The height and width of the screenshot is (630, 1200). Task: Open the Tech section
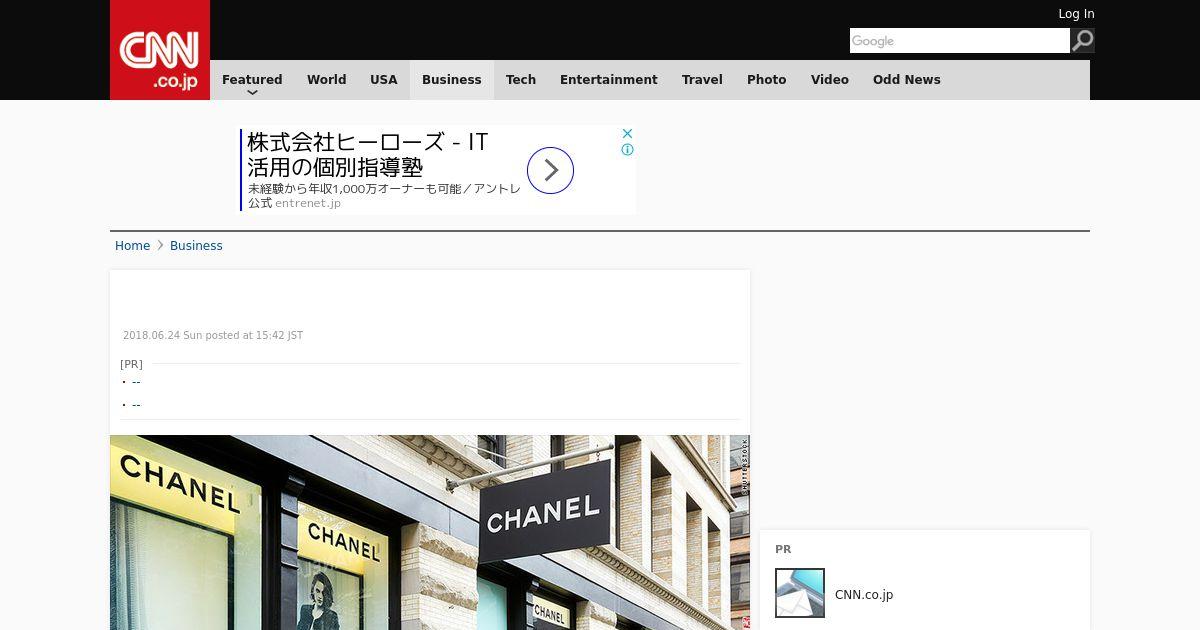(521, 80)
